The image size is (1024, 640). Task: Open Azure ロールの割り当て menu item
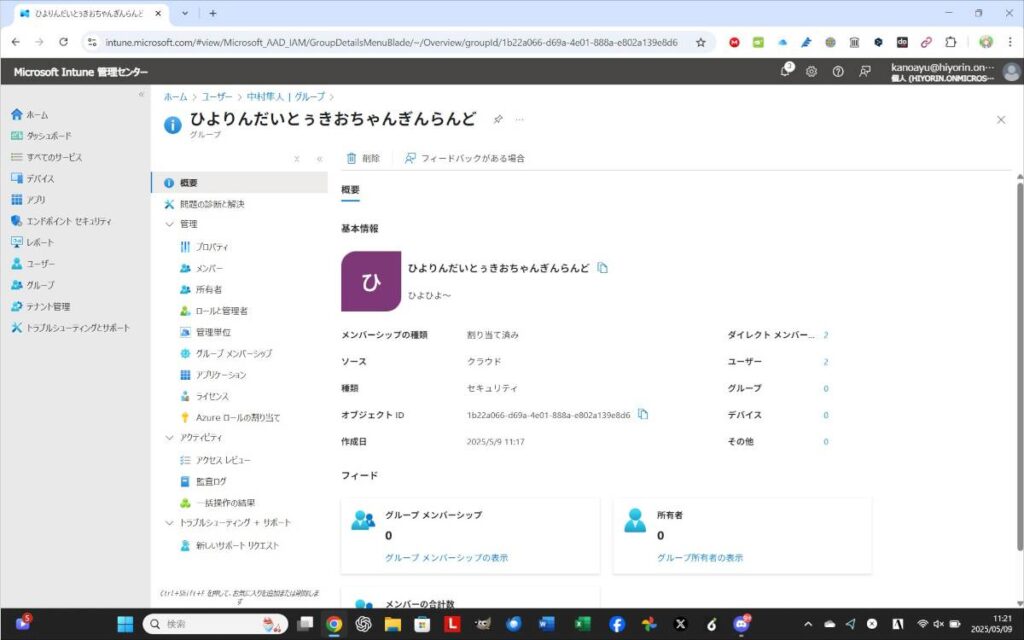pyautogui.click(x=230, y=417)
